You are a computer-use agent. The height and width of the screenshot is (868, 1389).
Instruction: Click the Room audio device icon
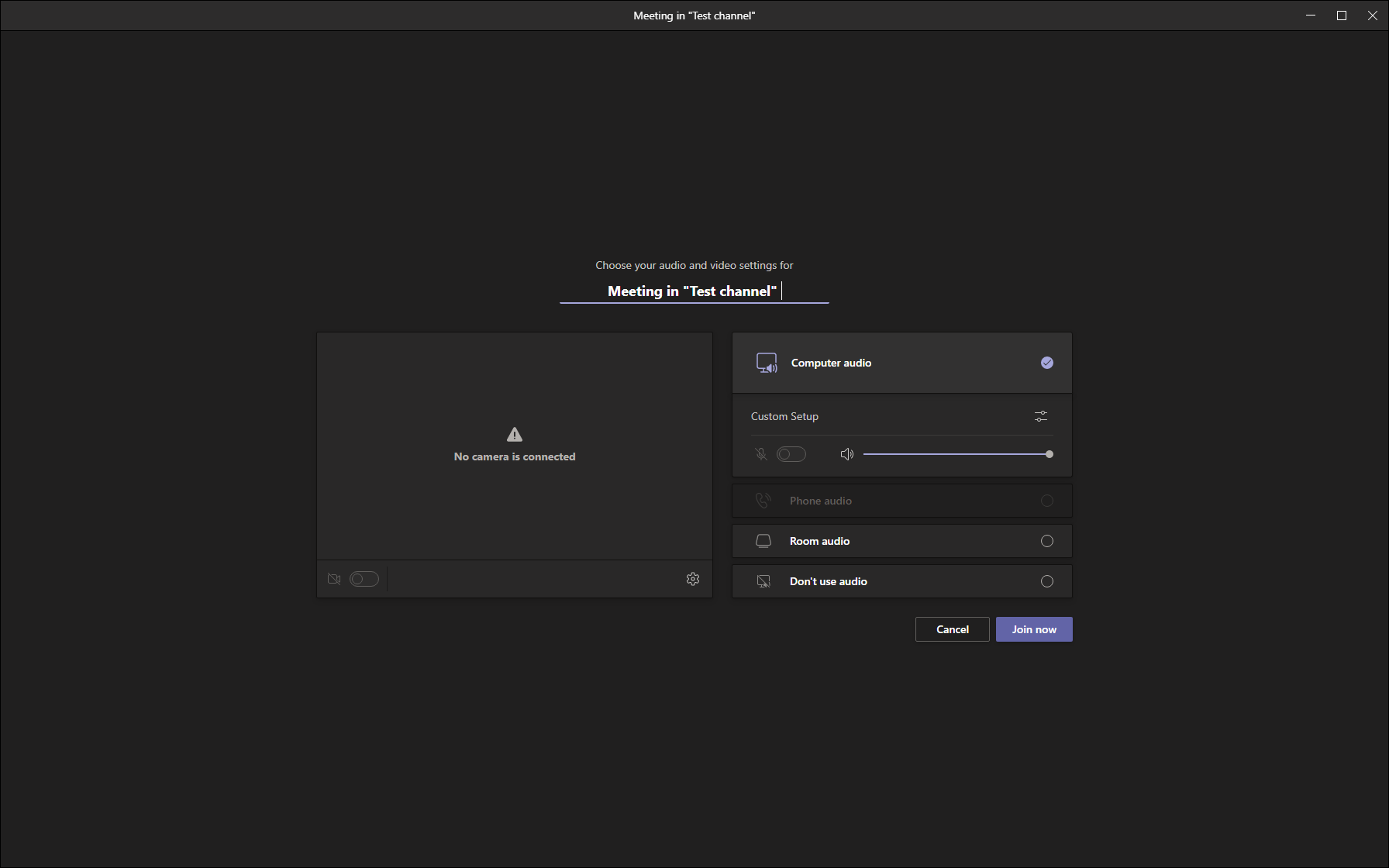tap(763, 541)
